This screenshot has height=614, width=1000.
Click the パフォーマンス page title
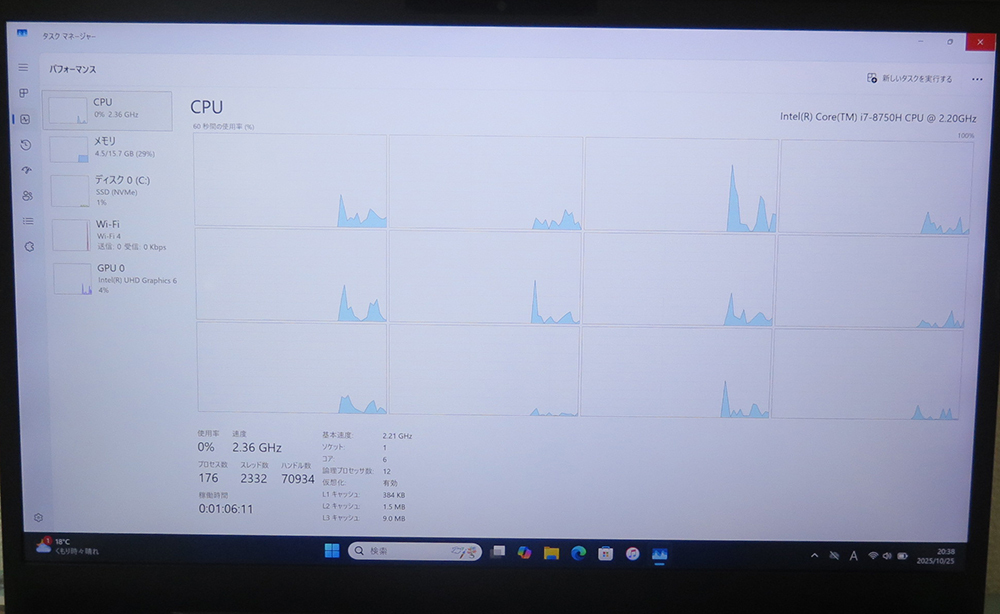coord(73,69)
